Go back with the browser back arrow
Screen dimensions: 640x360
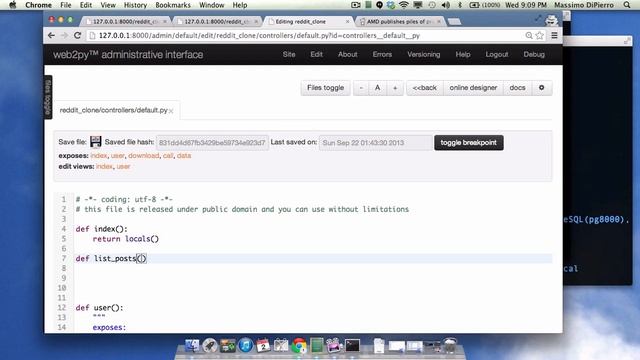[x=51, y=36]
